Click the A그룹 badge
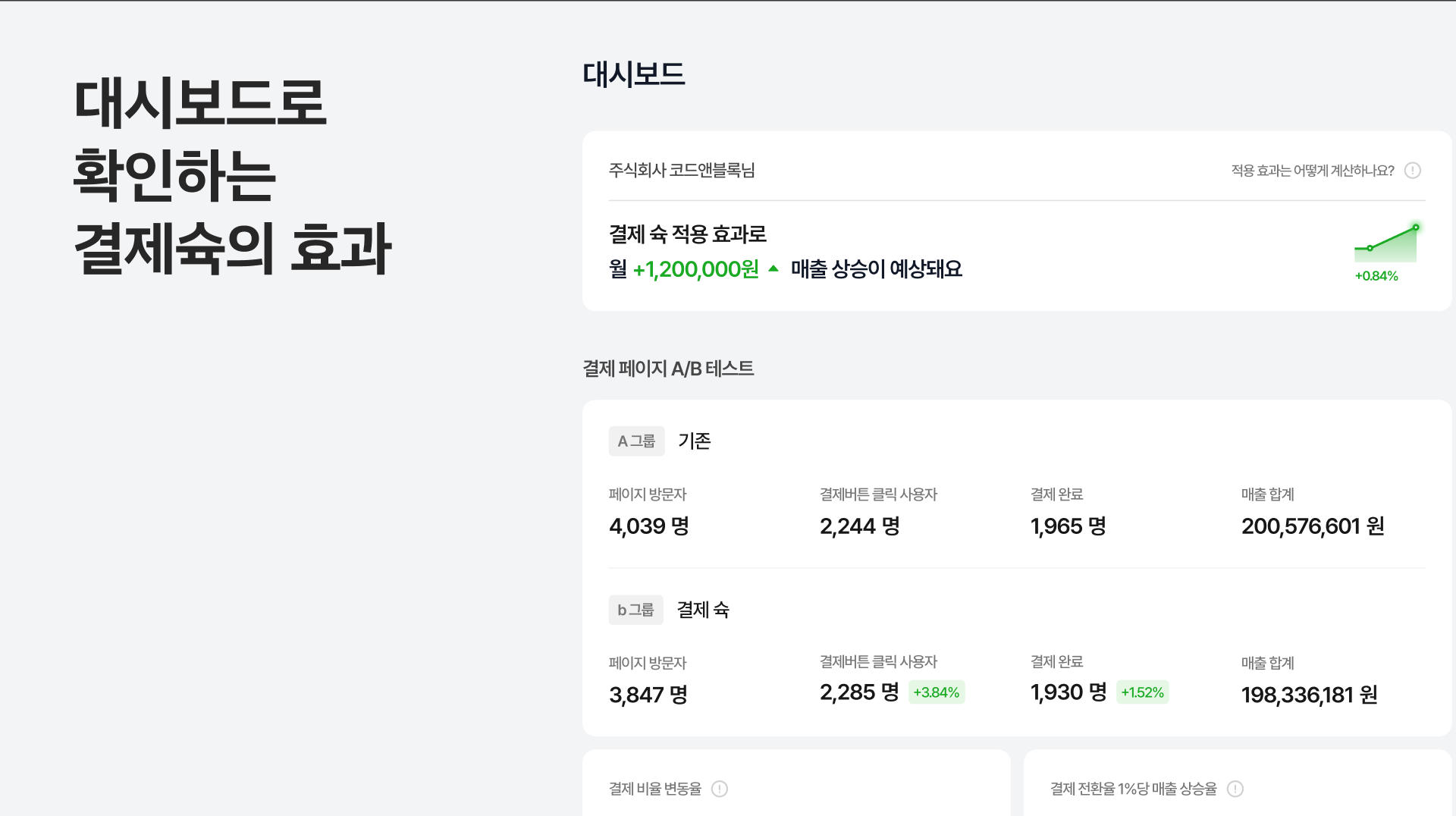 636,441
